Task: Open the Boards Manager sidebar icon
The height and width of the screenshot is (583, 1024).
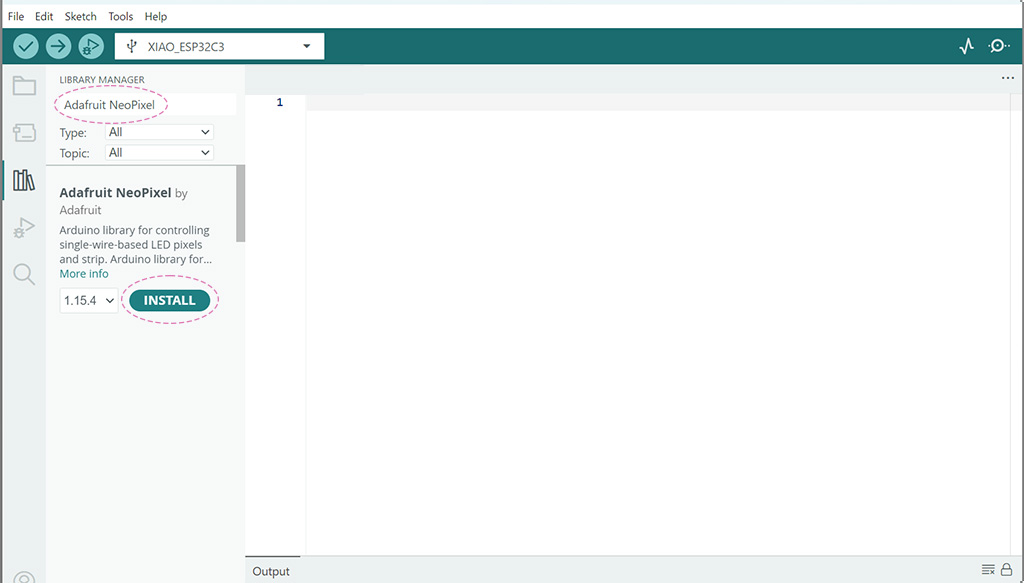Action: coord(24,132)
